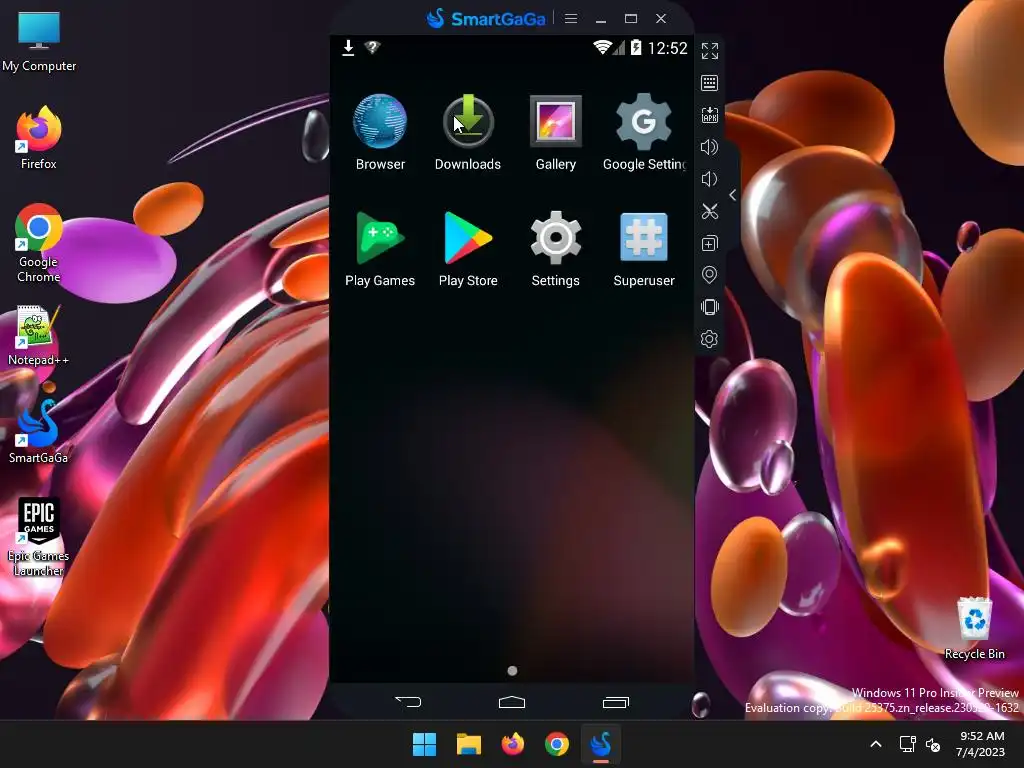Tap the Android back navigation button
This screenshot has height=768, width=1024.
(x=408, y=702)
